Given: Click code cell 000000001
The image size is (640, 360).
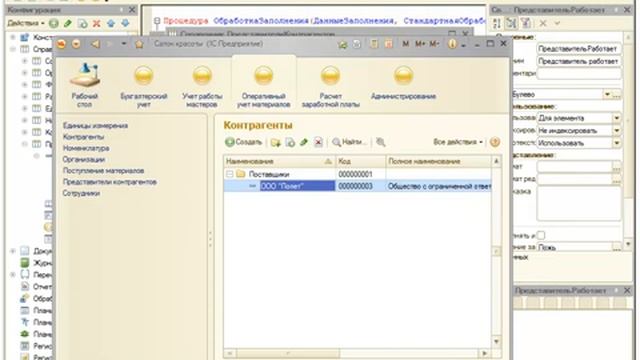Looking at the screenshot, I should pyautogui.click(x=360, y=174).
